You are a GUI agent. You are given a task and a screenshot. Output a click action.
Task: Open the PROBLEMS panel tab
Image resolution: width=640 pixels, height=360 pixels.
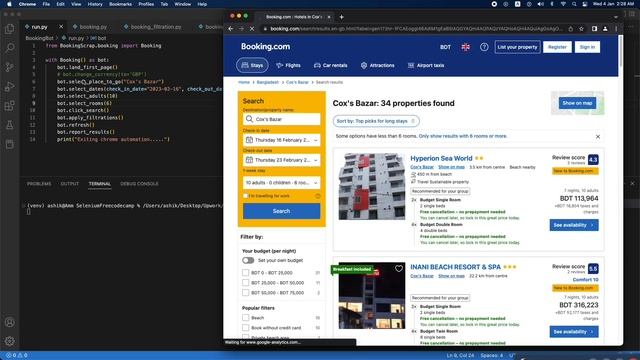click(x=39, y=184)
